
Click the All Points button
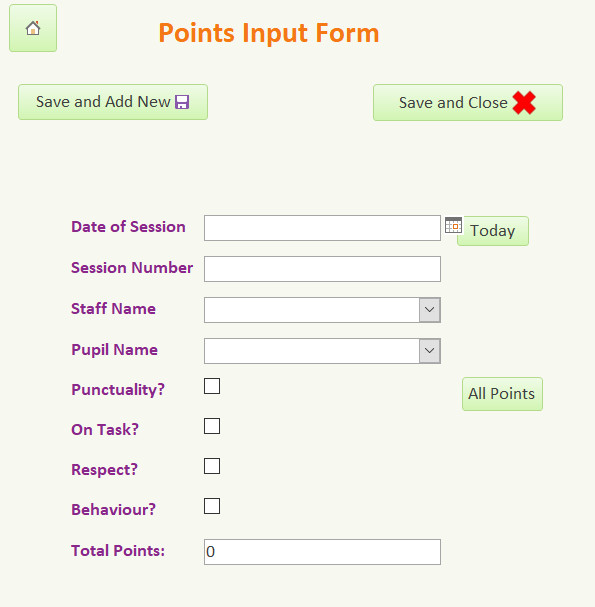point(502,394)
